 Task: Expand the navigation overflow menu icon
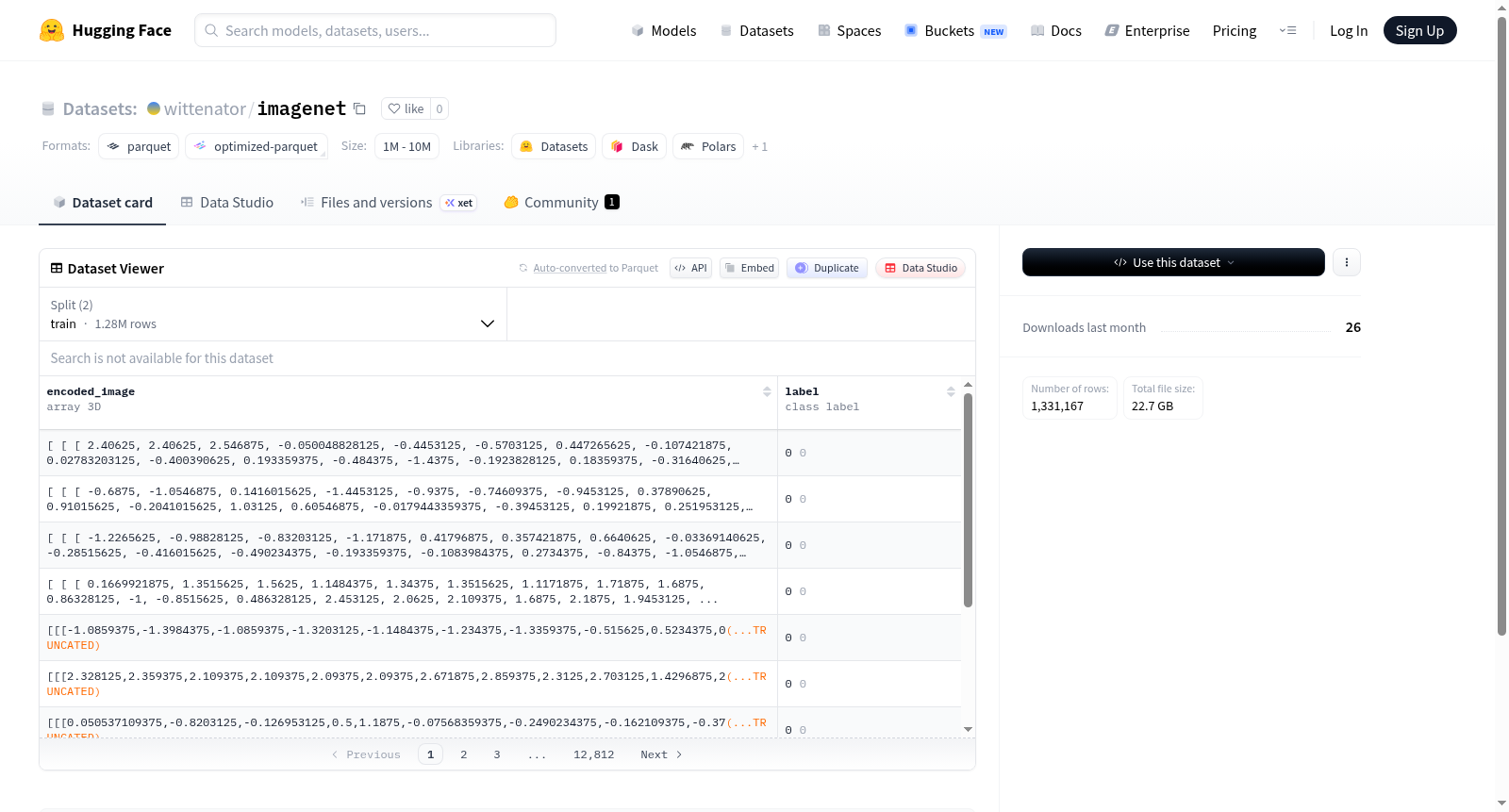[x=1287, y=30]
